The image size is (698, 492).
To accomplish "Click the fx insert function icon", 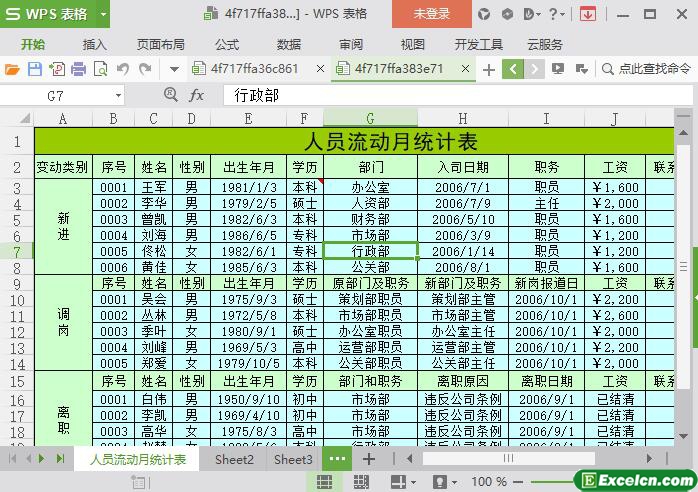I will (x=197, y=95).
